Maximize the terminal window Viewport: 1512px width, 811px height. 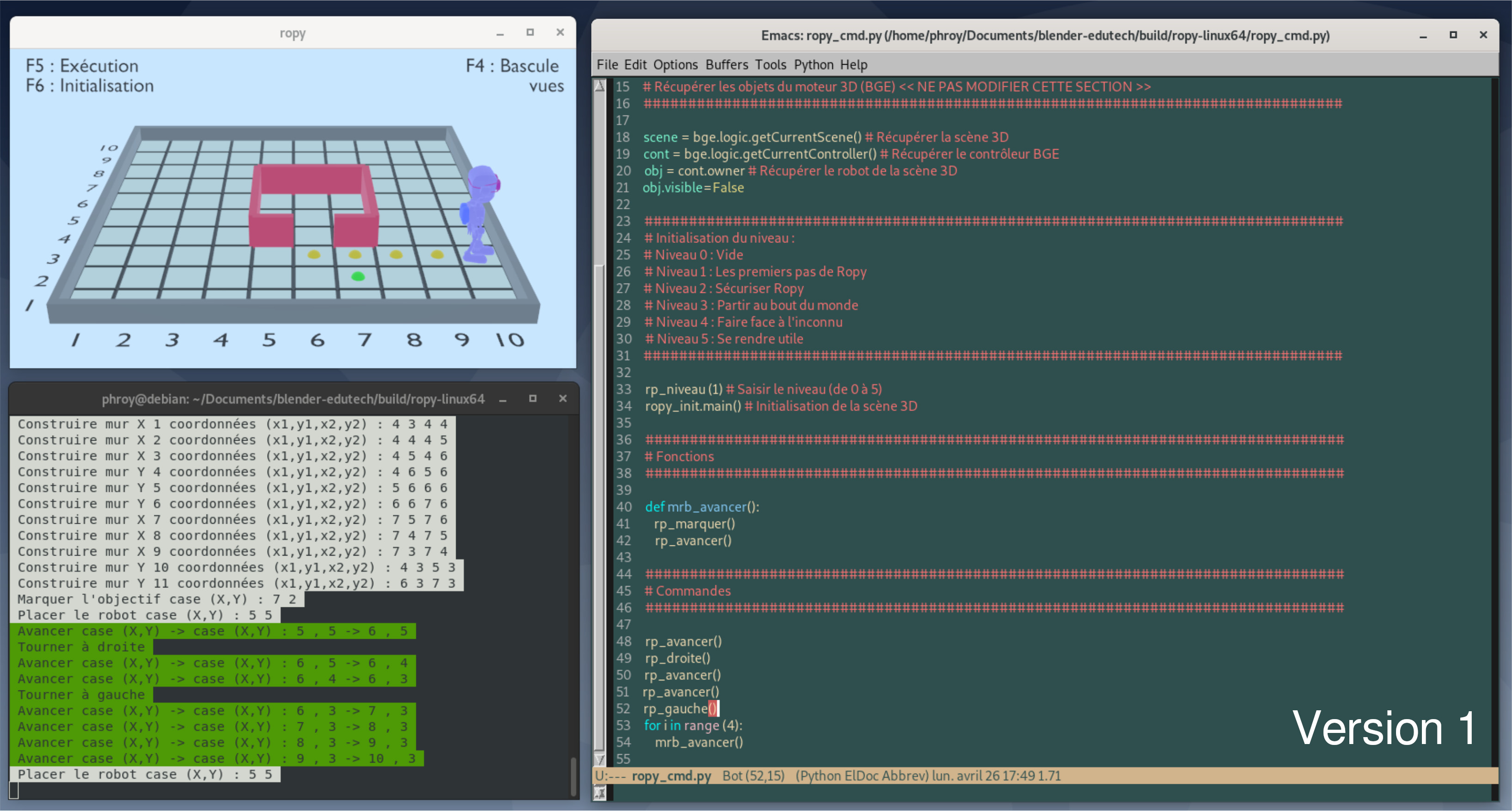tap(533, 399)
